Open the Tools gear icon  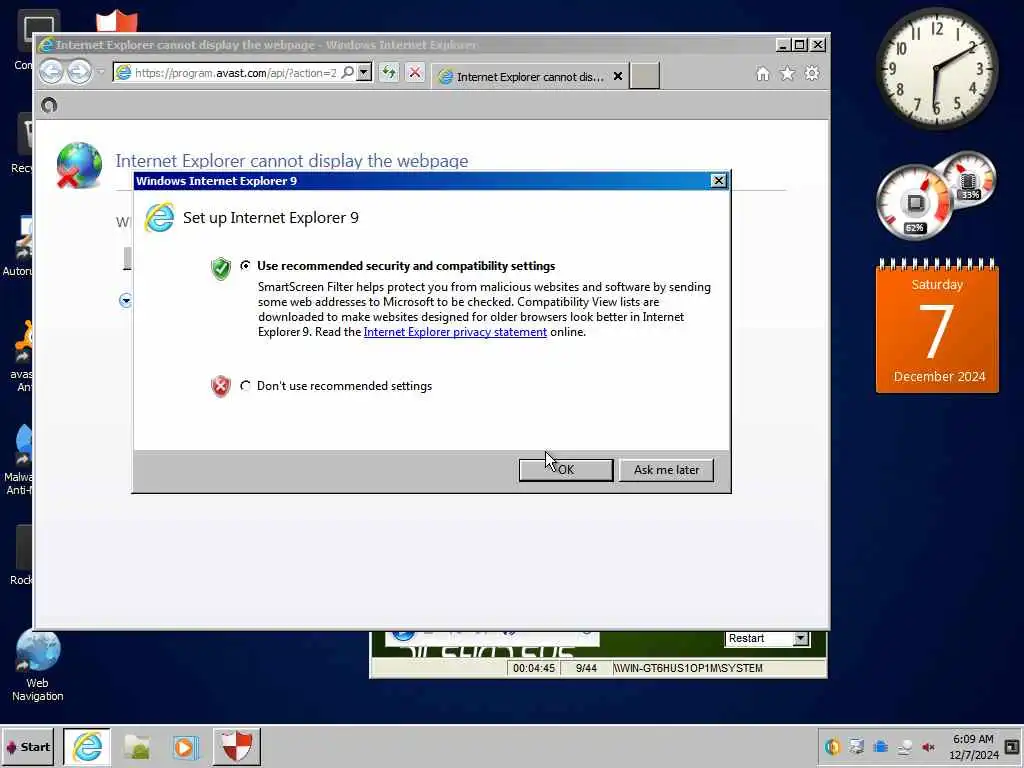[x=812, y=74]
